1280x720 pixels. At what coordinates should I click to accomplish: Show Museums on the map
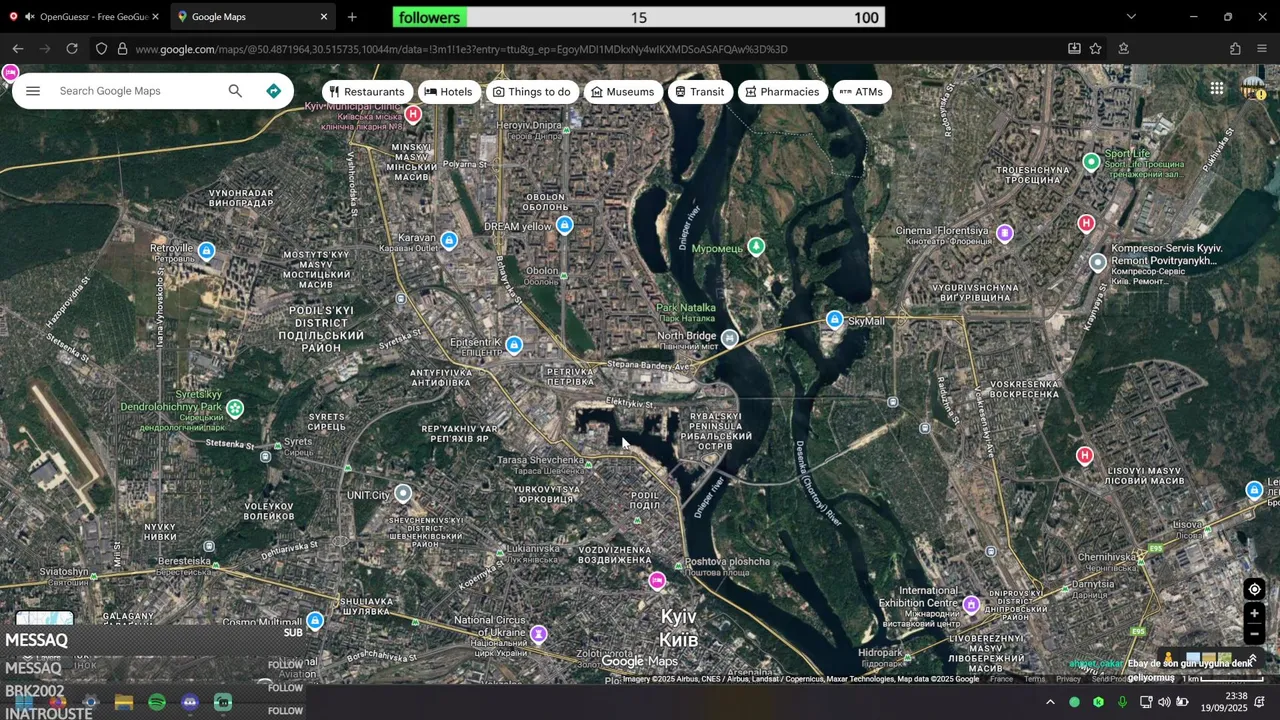[x=622, y=92]
